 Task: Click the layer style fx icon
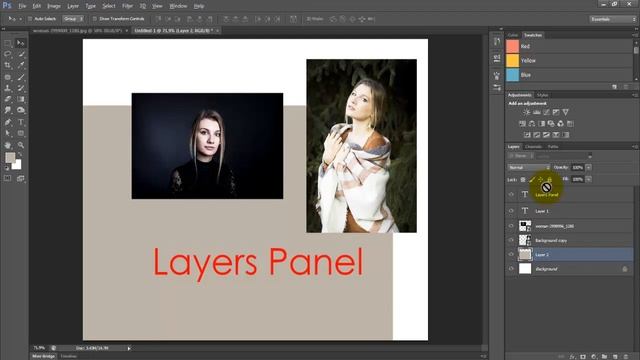572,356
